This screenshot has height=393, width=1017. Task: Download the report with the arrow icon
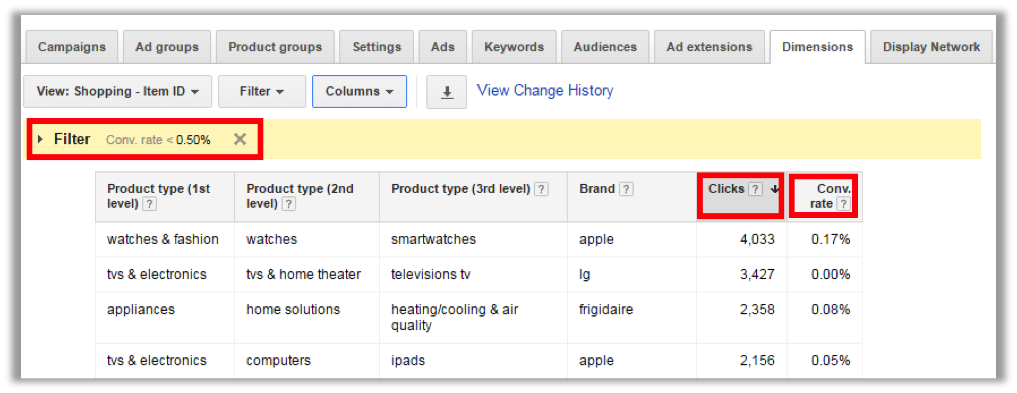click(x=446, y=92)
